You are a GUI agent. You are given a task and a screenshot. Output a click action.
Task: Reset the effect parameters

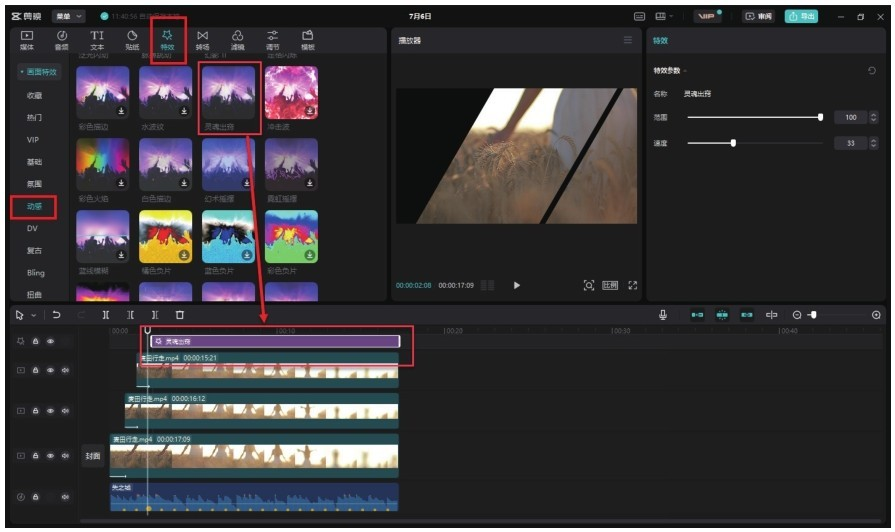click(872, 71)
